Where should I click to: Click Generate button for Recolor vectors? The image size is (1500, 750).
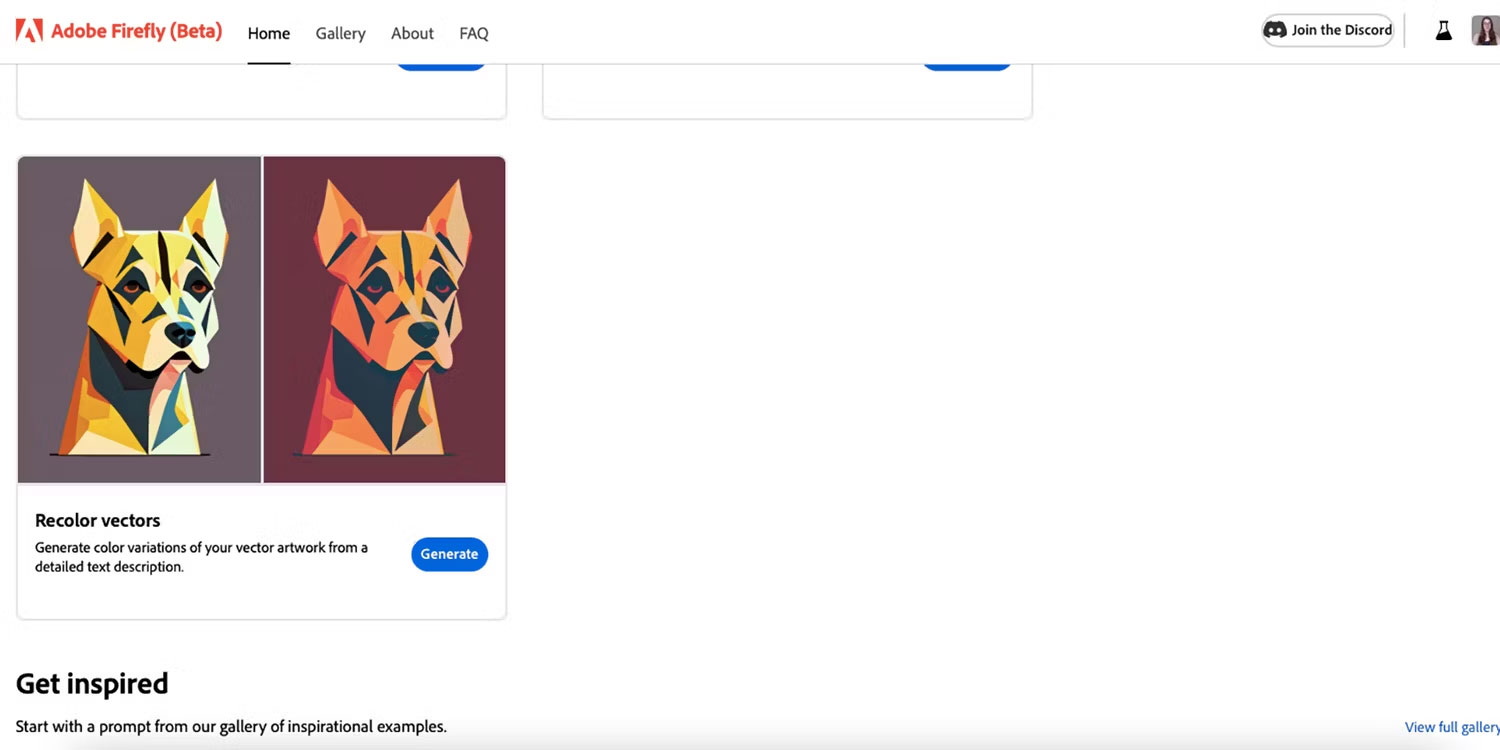pos(449,554)
